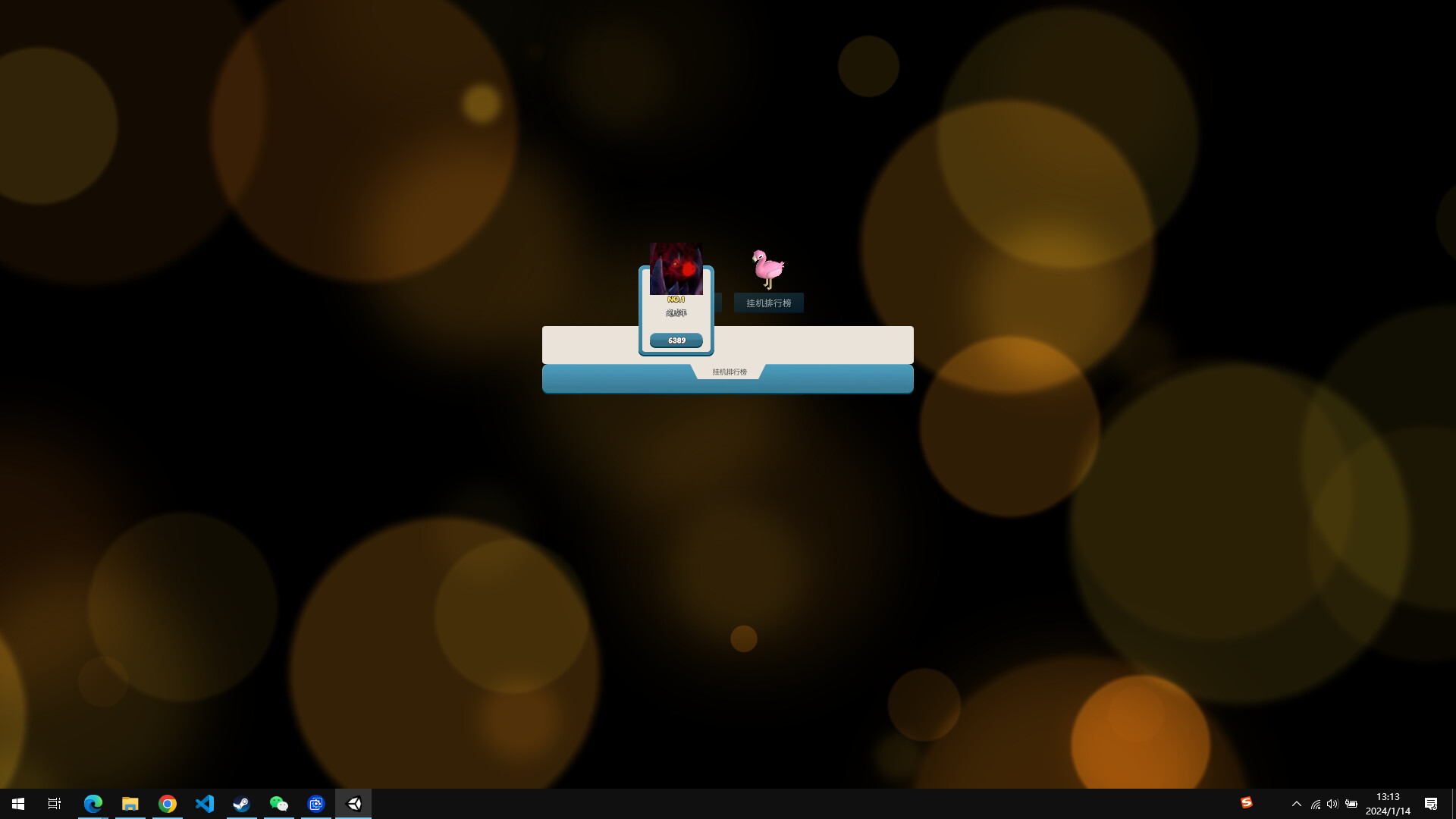
Task: Open Task View next to Start button
Action: (x=54, y=803)
